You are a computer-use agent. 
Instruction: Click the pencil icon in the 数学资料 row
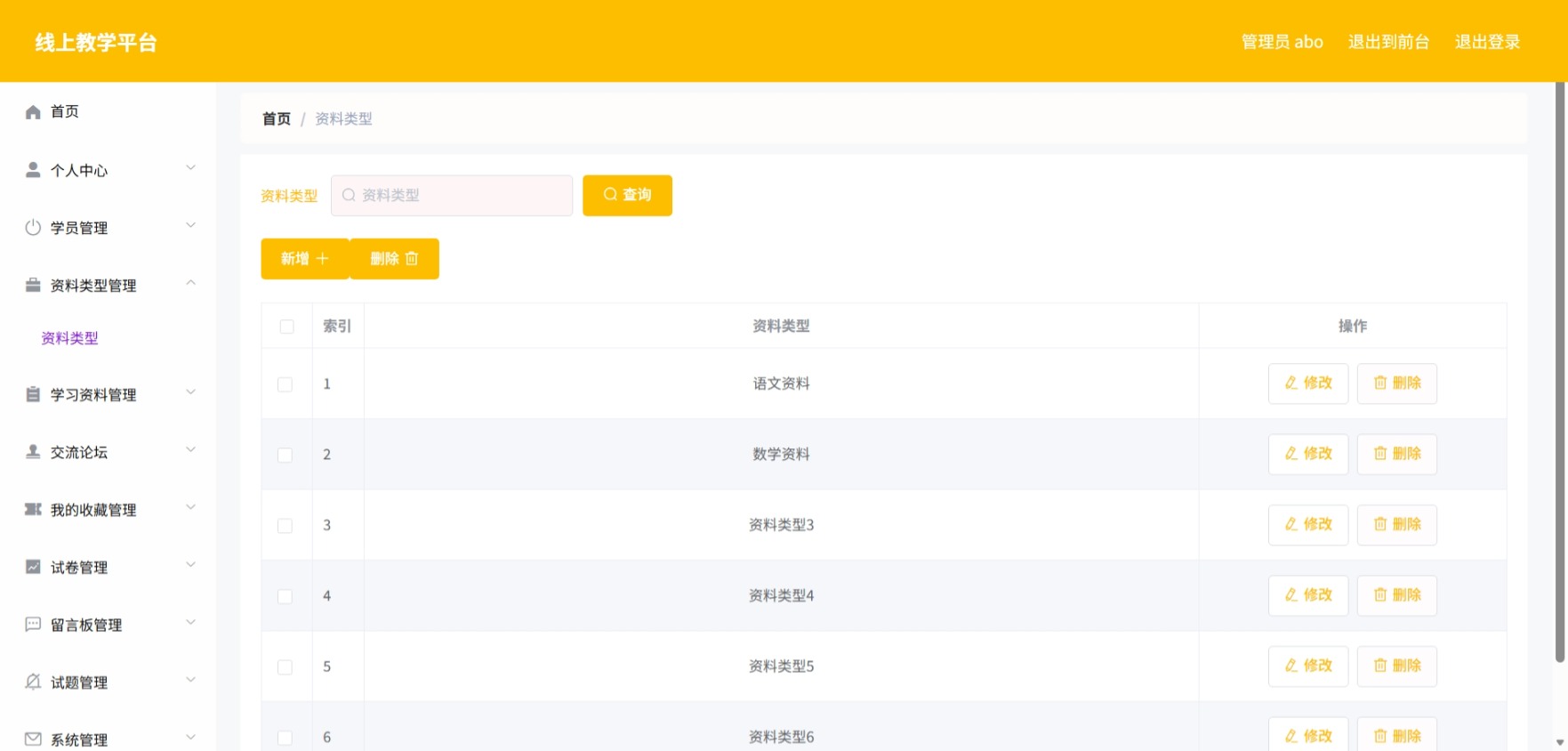coord(1291,453)
